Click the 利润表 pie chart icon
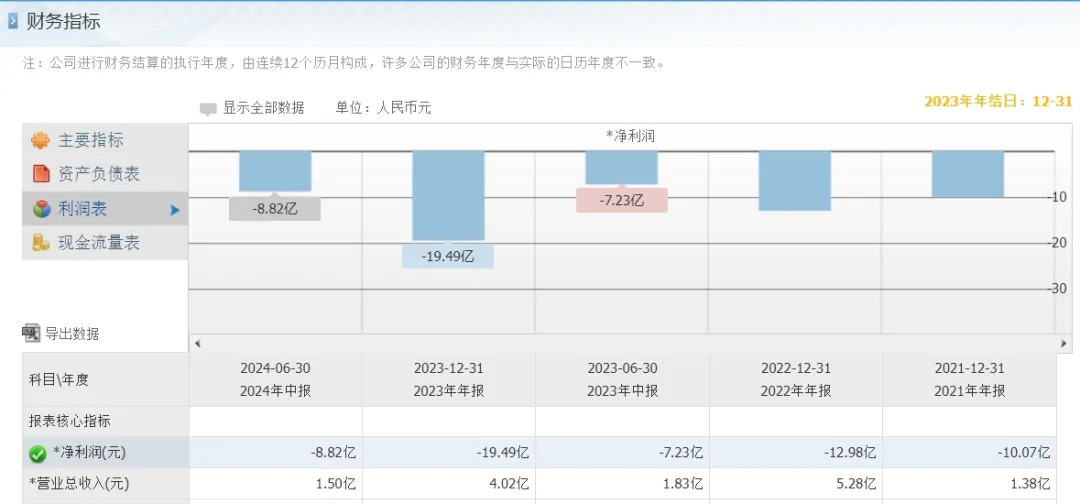This screenshot has height=504, width=1080. 41,209
